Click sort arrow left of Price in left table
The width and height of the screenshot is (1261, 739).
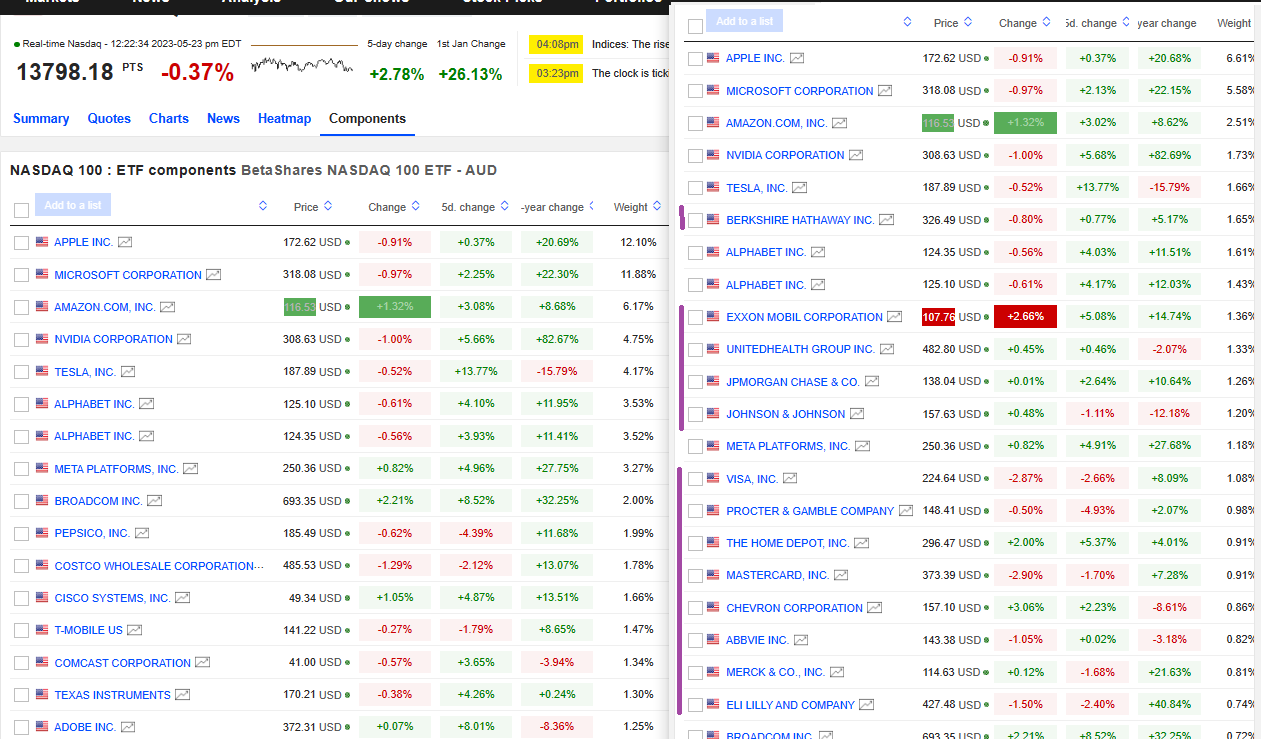tap(263, 206)
